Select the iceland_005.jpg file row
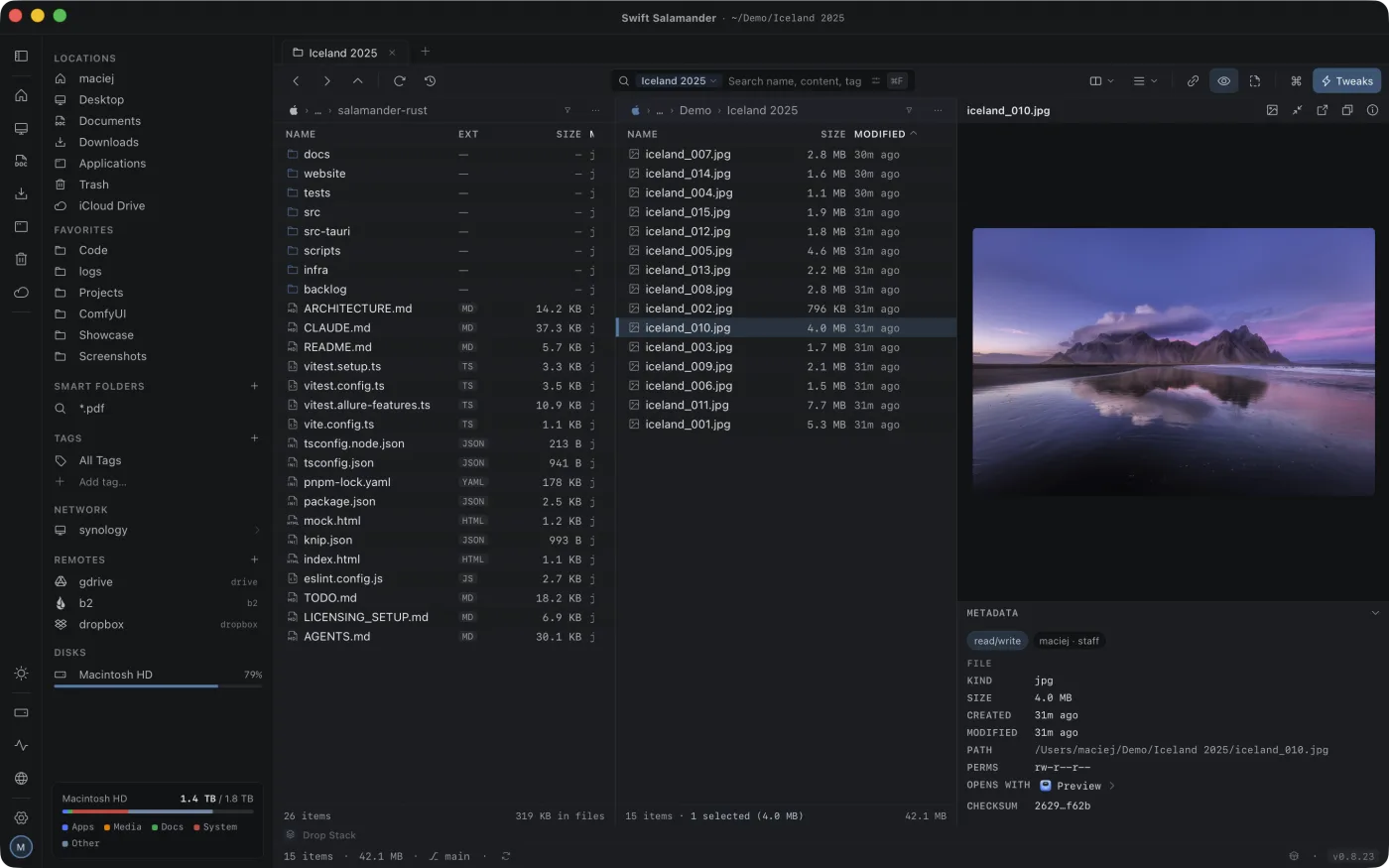 point(786,251)
